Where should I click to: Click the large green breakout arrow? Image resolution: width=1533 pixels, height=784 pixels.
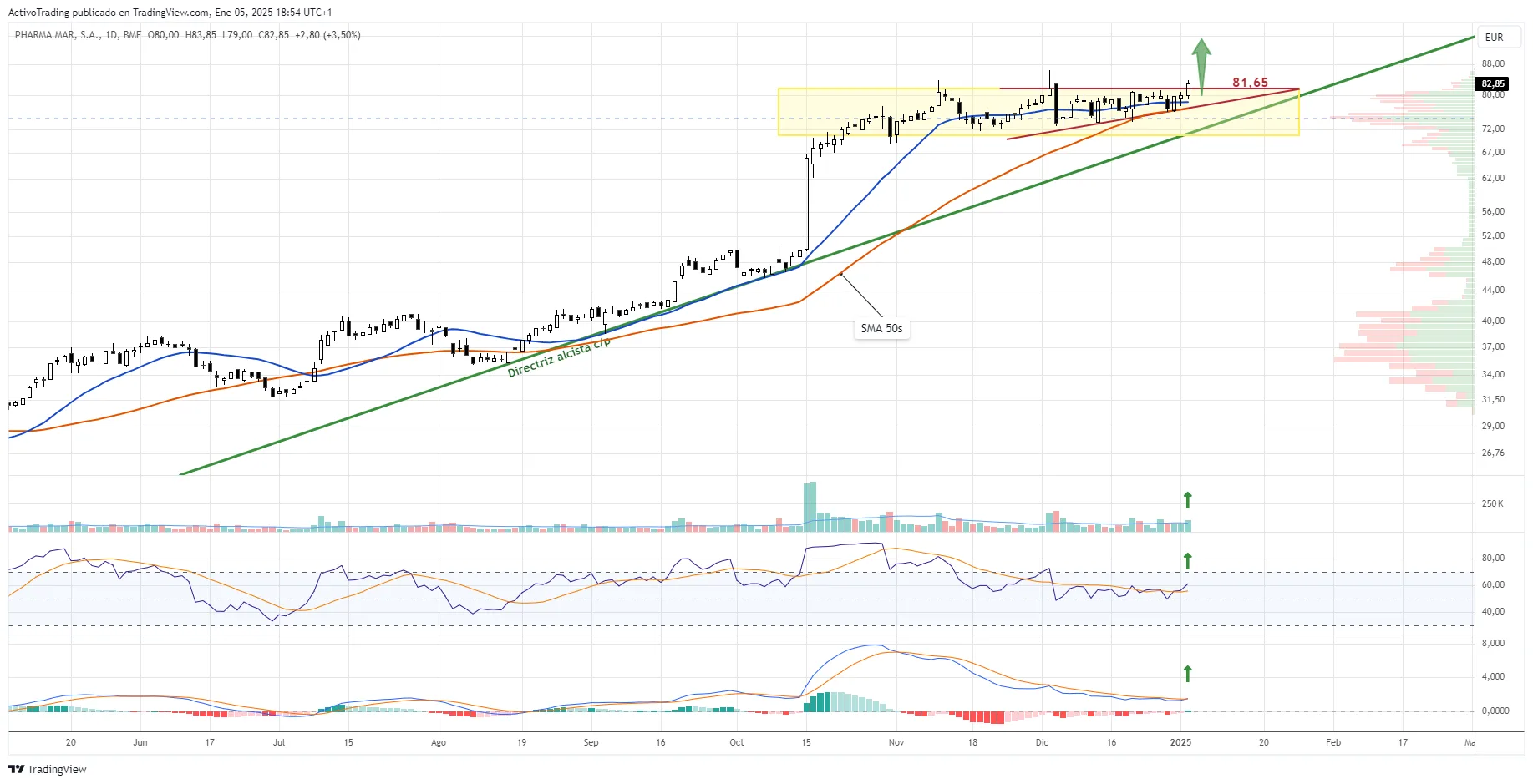click(1201, 63)
